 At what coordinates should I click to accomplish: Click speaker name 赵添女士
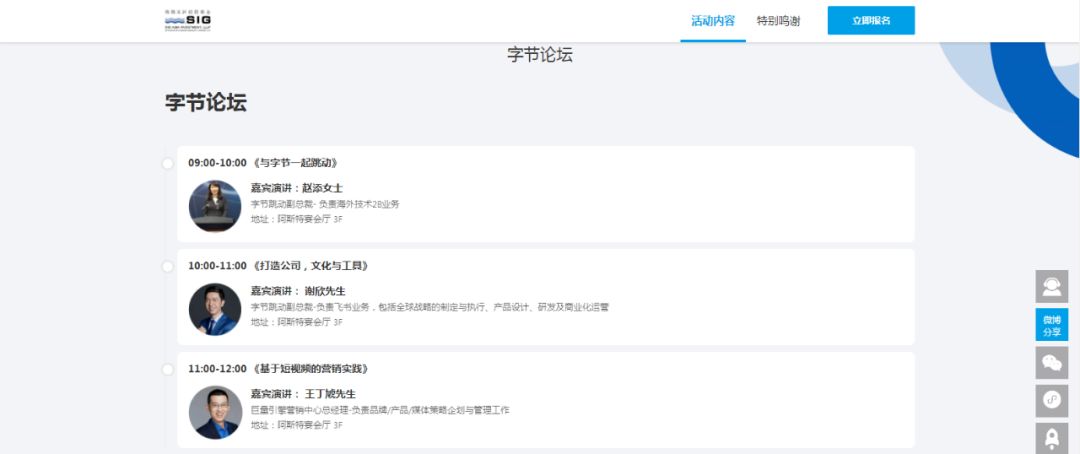click(322, 188)
